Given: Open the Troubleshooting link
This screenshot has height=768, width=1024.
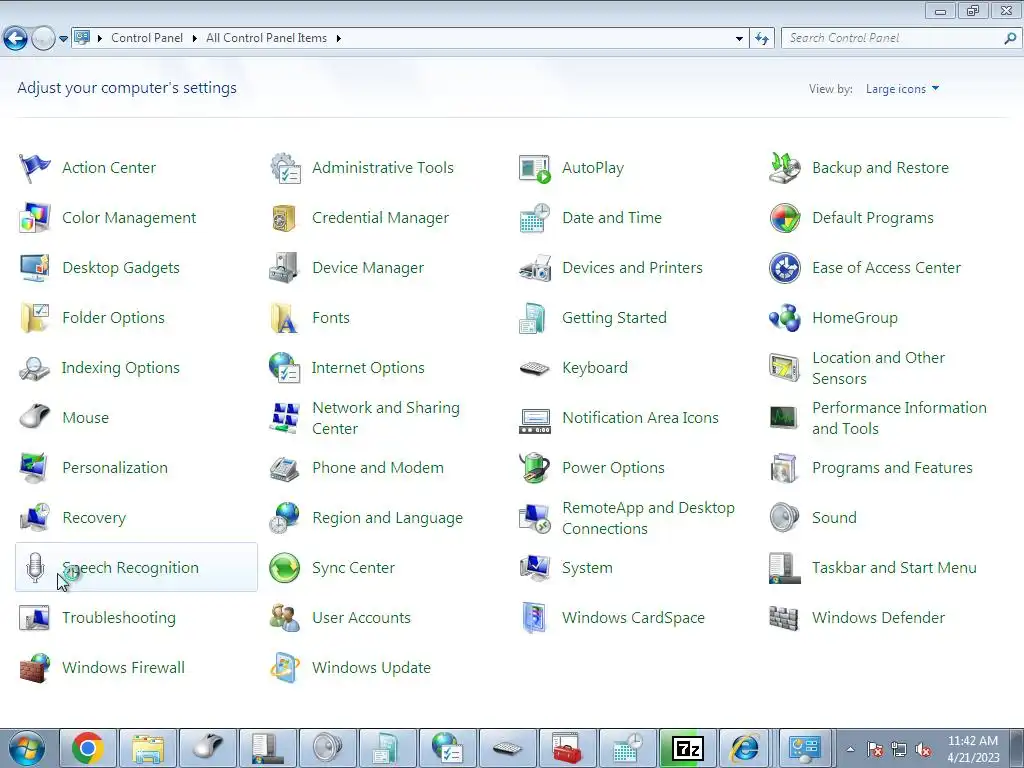Looking at the screenshot, I should [119, 618].
